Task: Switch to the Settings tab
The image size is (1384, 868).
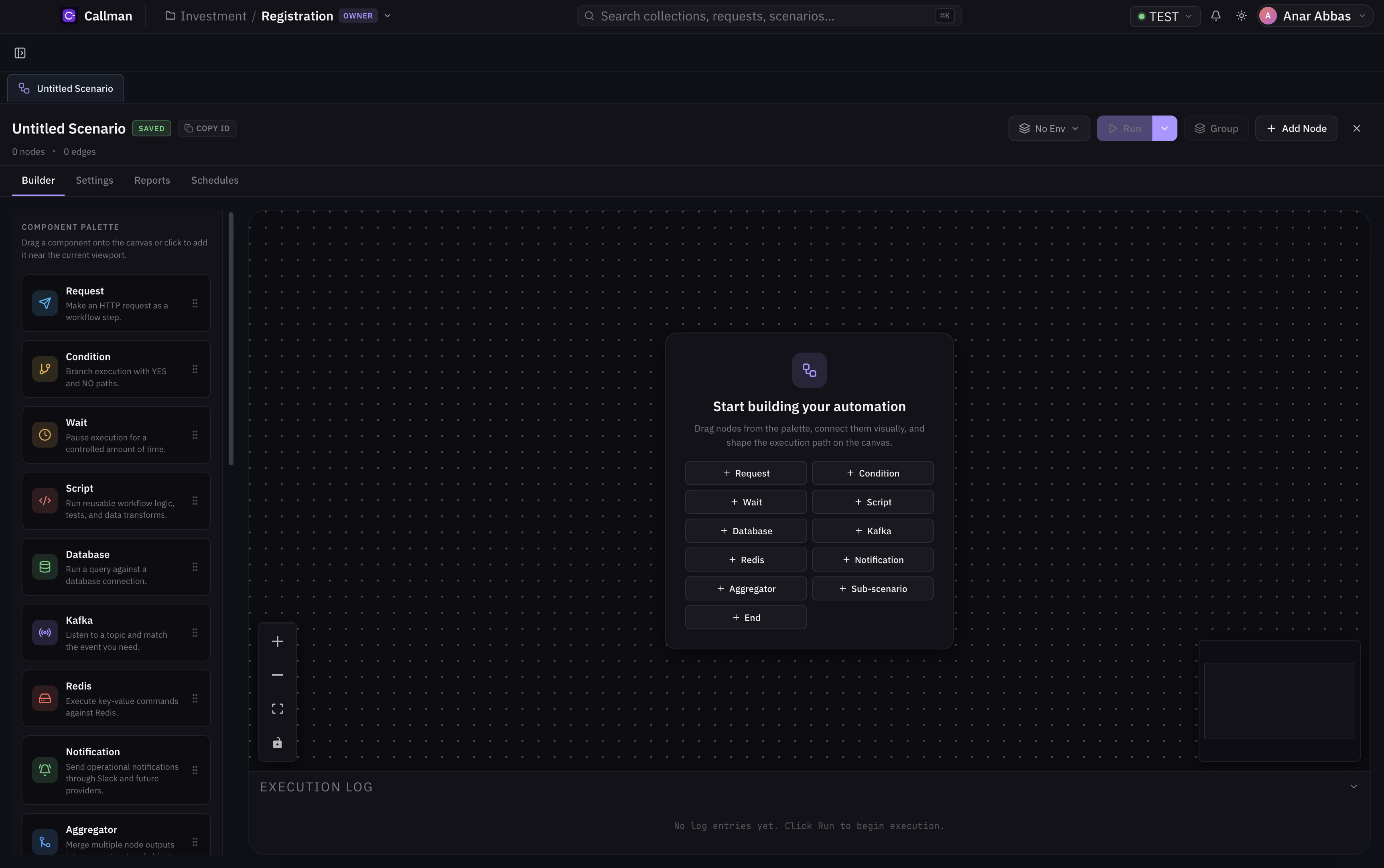Action: pos(94,180)
